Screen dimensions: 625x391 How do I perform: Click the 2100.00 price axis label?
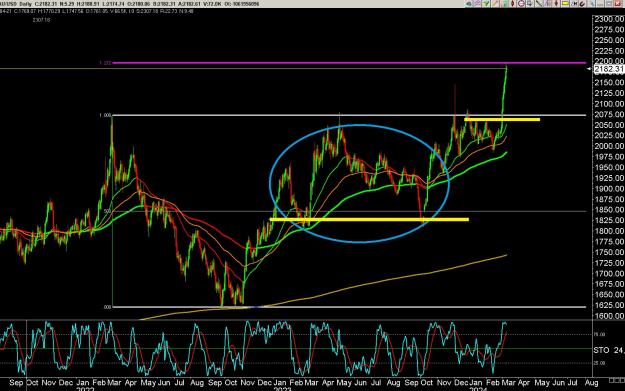(x=609, y=104)
